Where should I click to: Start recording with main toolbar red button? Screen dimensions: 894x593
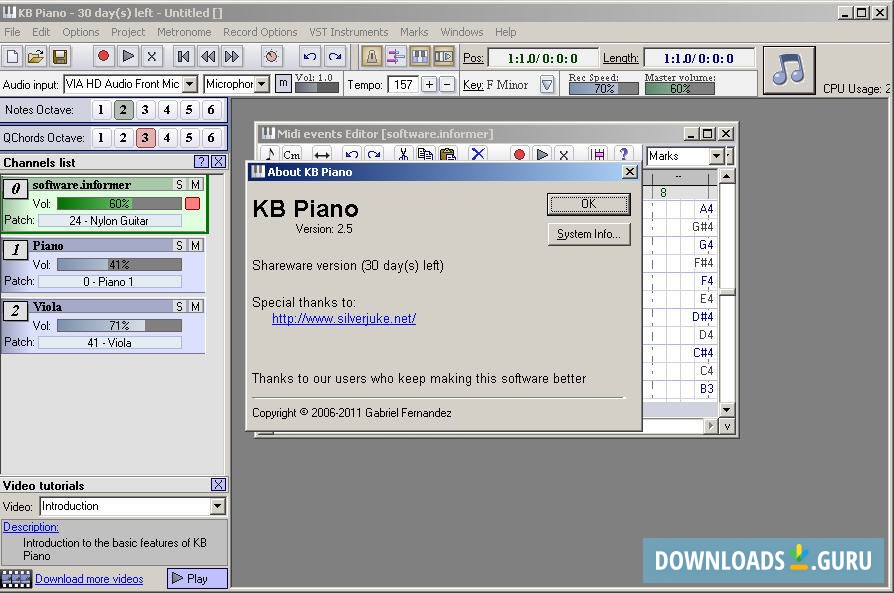click(103, 56)
